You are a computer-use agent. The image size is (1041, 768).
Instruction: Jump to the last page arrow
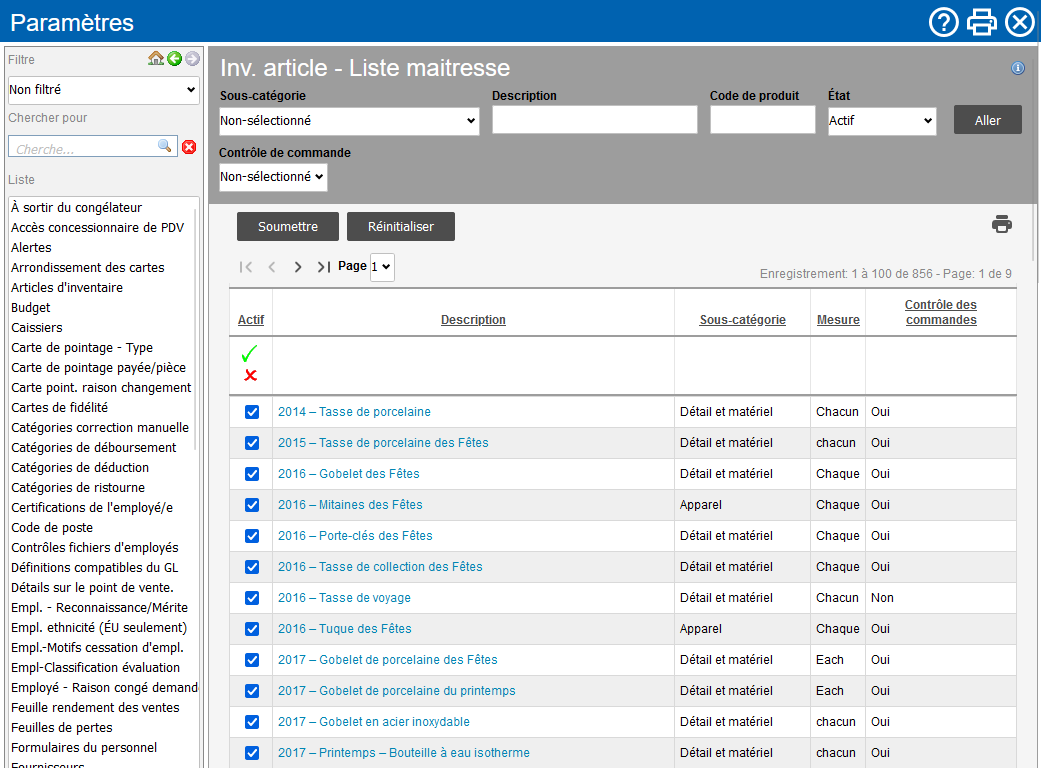pyautogui.click(x=323, y=267)
